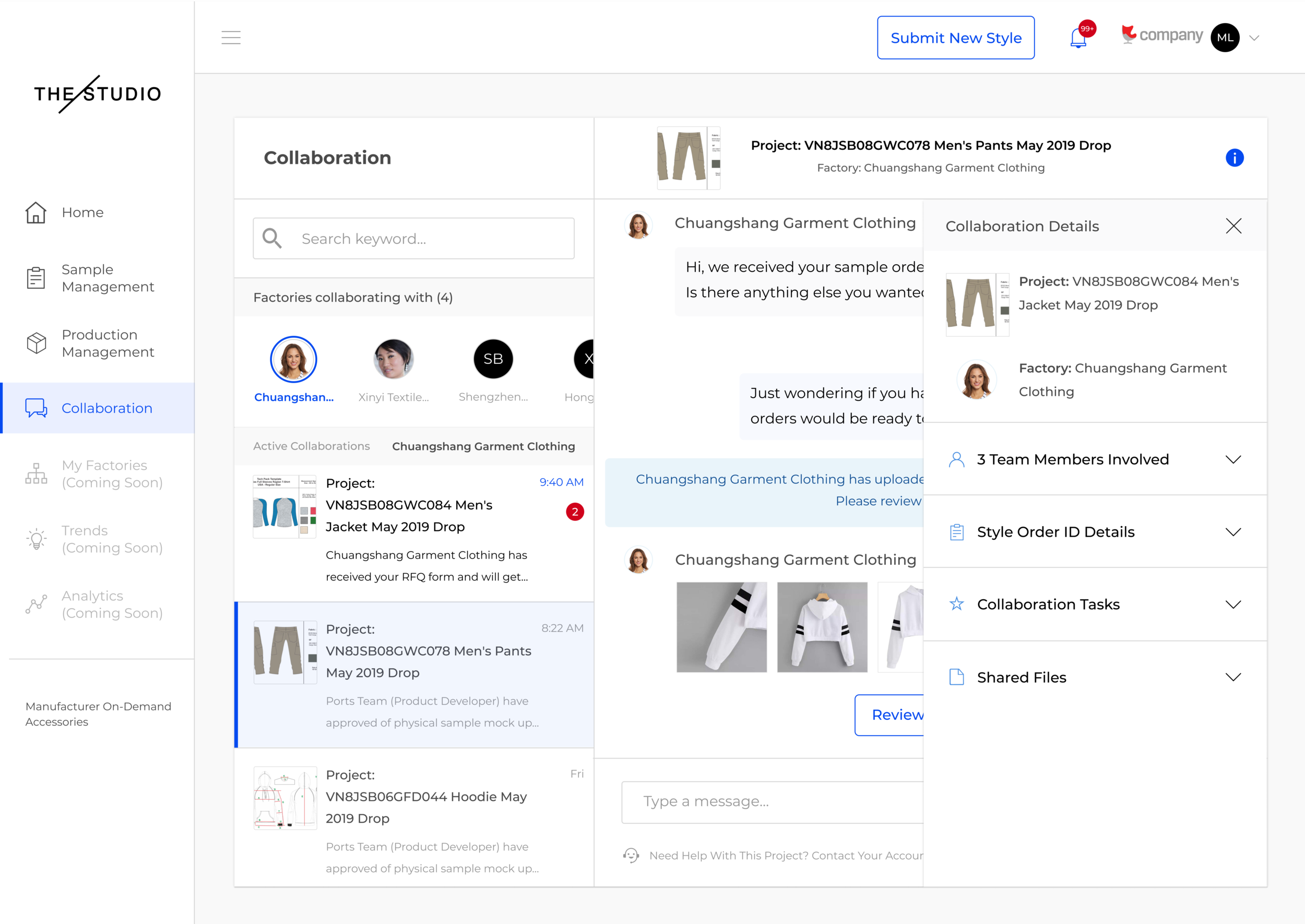Click Need Help With This Project link
Image resolution: width=1305 pixels, height=924 pixels.
(x=786, y=856)
